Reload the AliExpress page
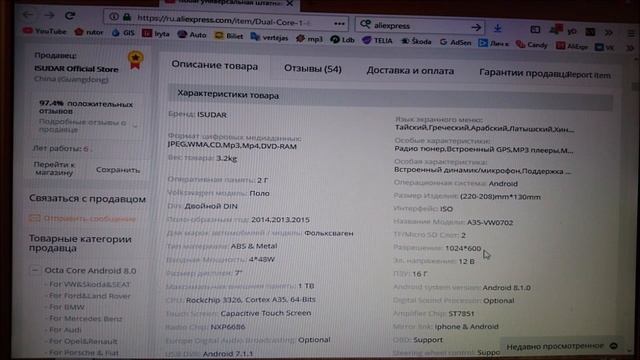Screen dimensions: 640x360 click(70, 16)
